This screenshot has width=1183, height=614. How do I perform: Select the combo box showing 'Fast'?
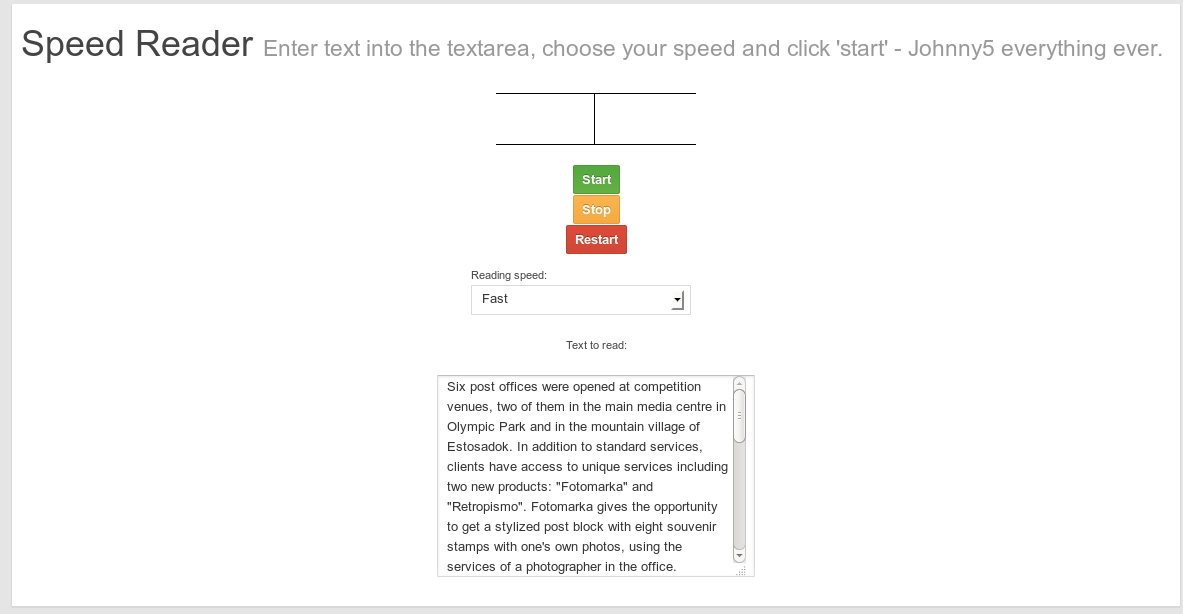[x=560, y=299]
